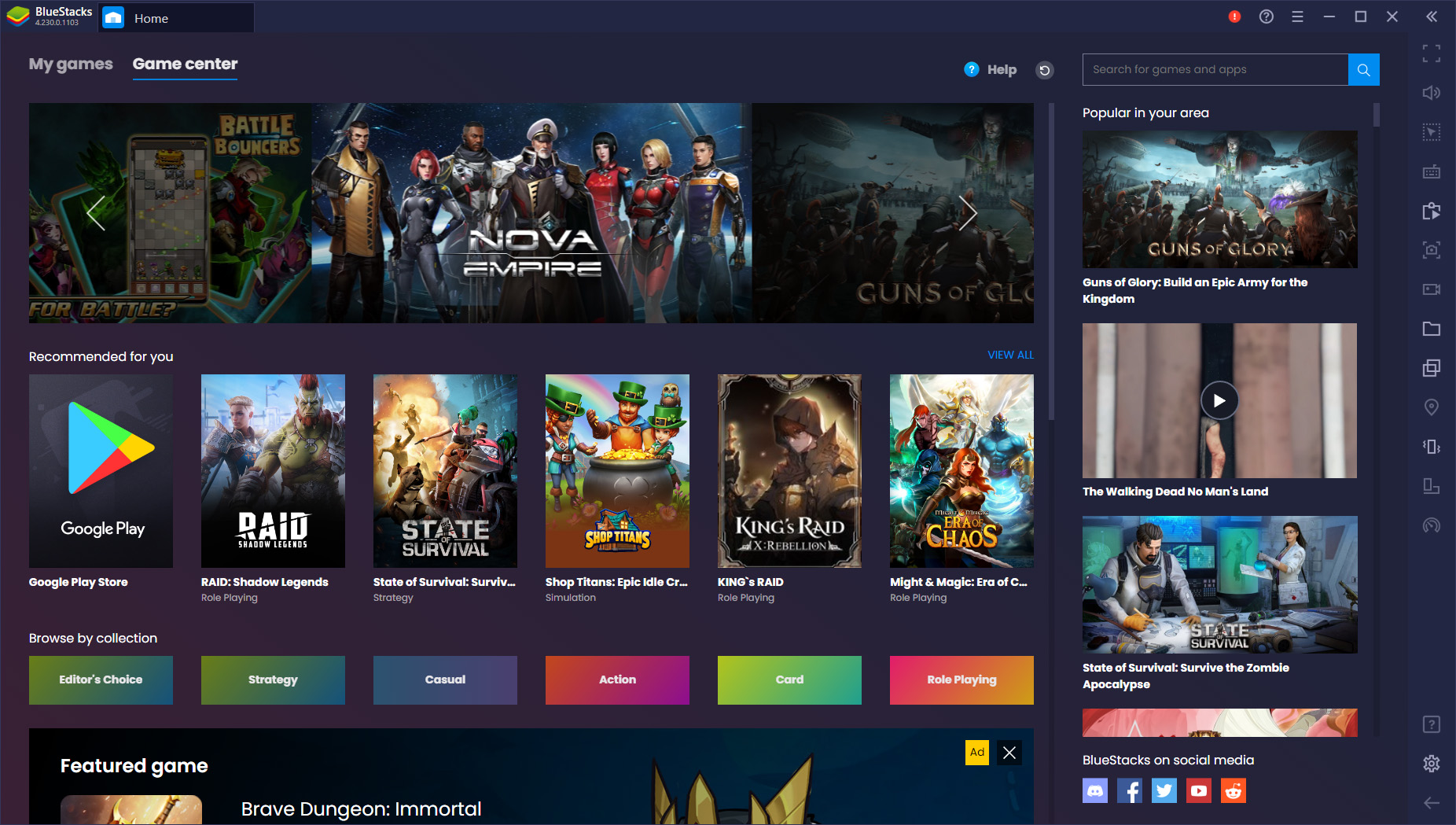Close the Featured game ad
The width and height of the screenshot is (1456, 825).
[x=1009, y=753]
